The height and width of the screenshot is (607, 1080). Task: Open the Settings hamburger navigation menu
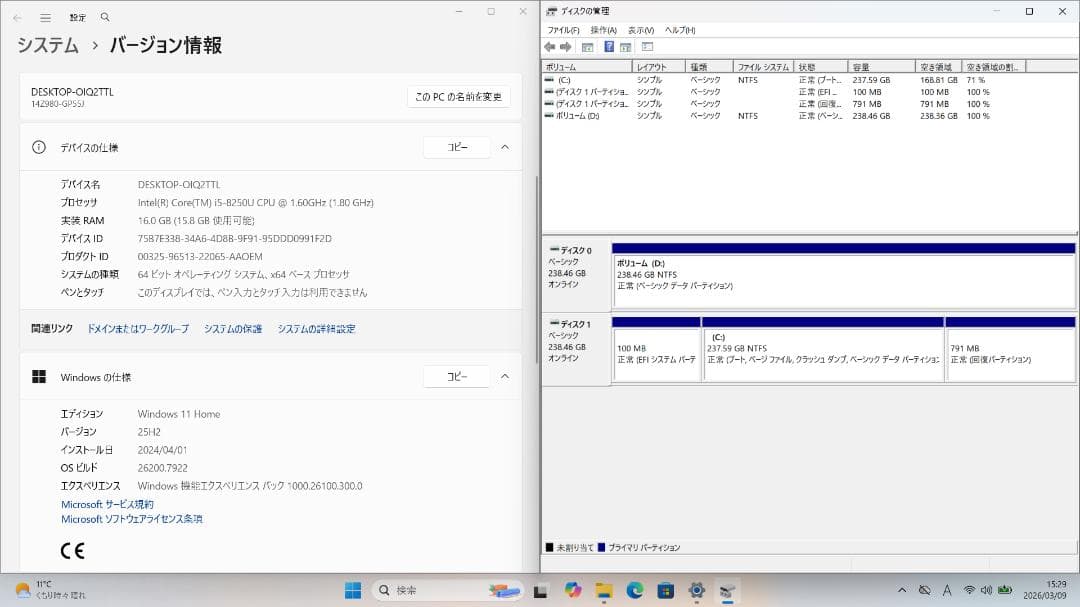45,17
